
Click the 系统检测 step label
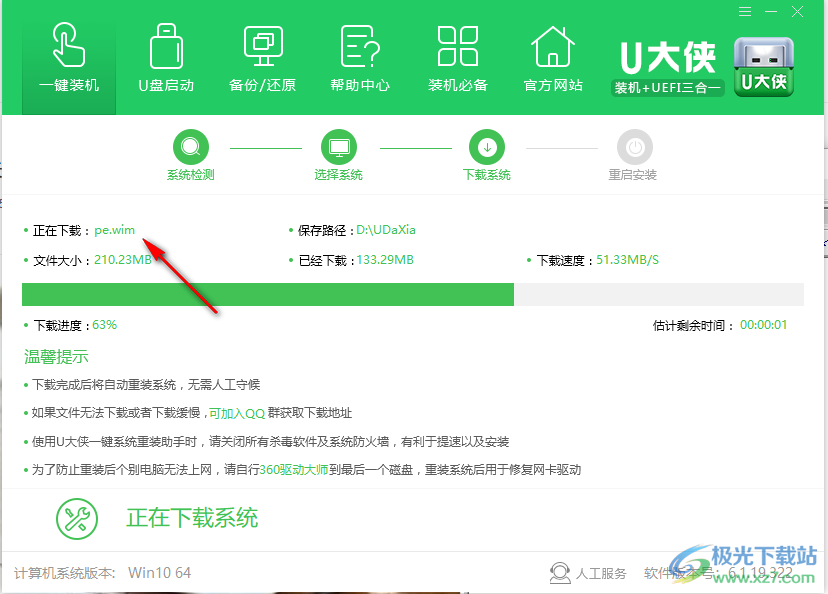click(x=191, y=175)
